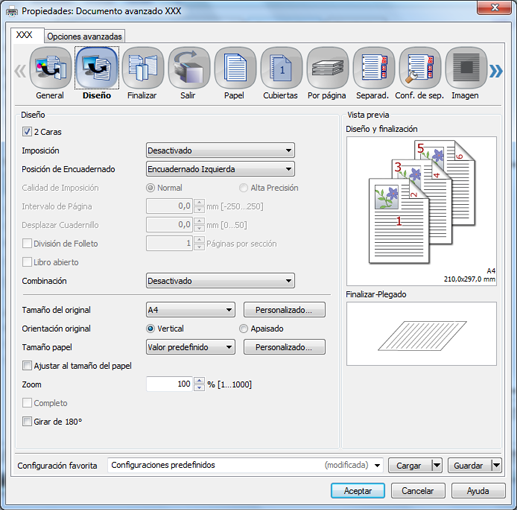Image resolution: width=517 pixels, height=510 pixels.
Task: Select the Papel icon
Action: coord(235,68)
